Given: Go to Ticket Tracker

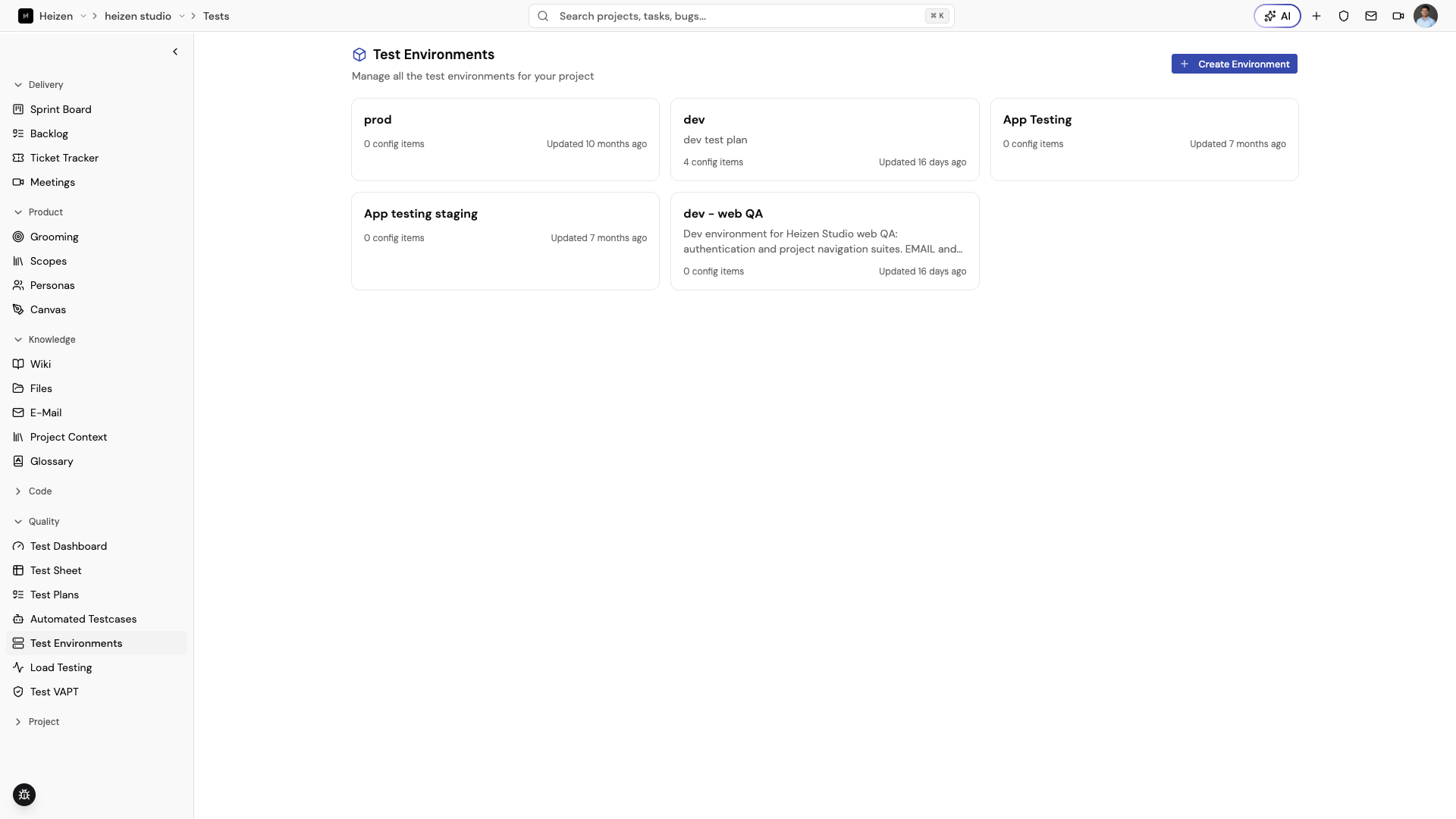Looking at the screenshot, I should 96,158.
